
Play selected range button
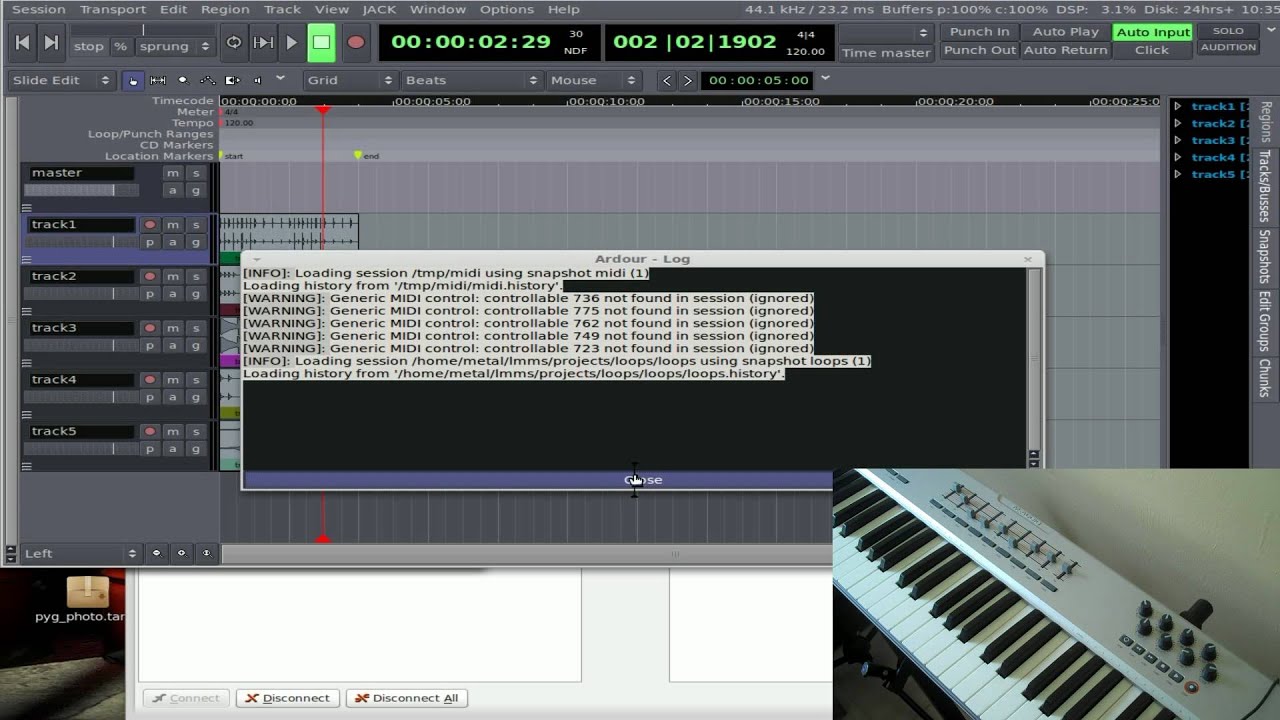(x=263, y=42)
